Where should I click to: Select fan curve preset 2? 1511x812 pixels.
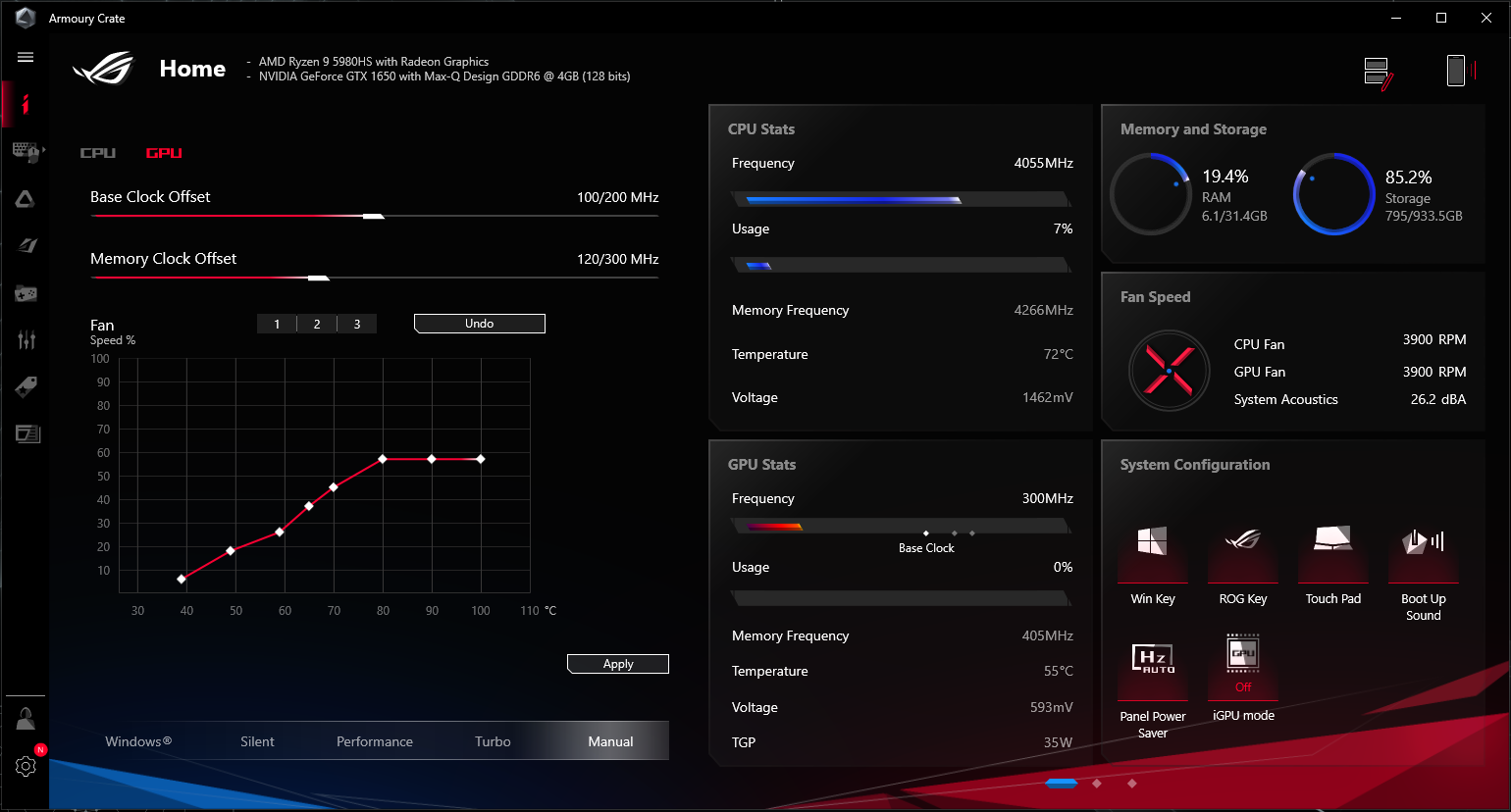317,324
